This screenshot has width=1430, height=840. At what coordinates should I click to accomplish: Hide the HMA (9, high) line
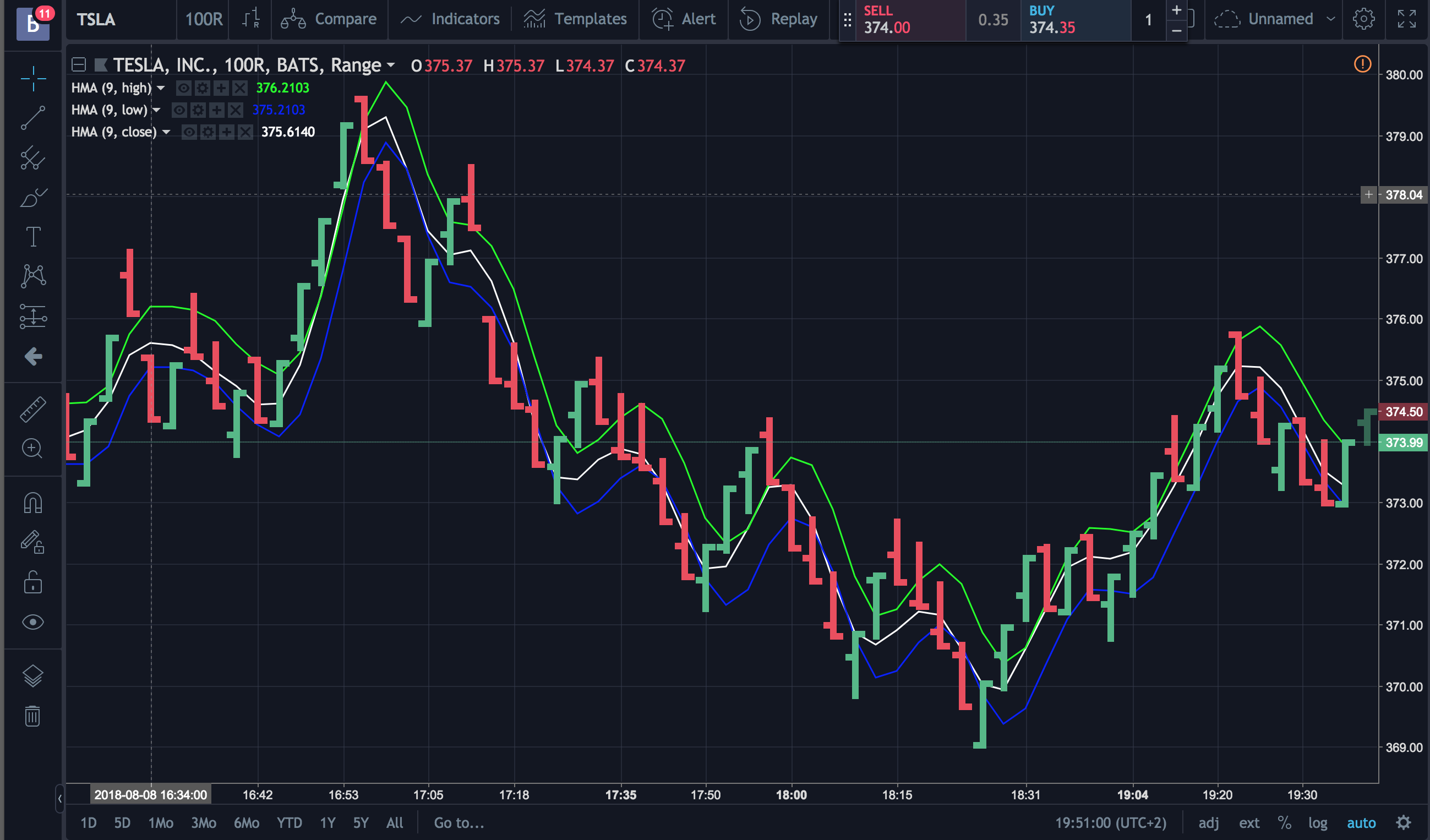click(184, 88)
